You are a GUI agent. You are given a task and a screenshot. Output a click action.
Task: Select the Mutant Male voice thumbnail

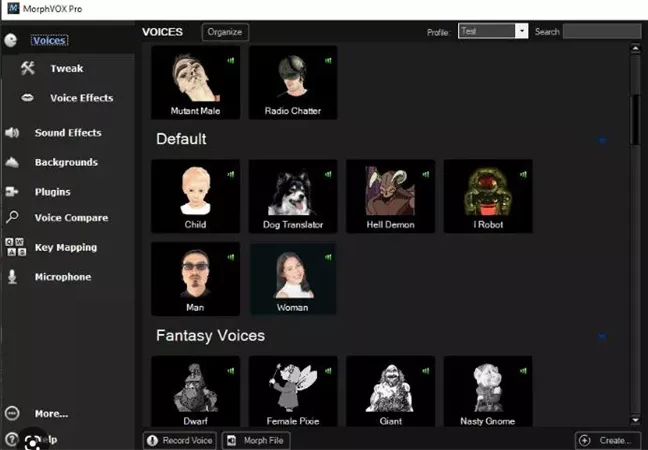pyautogui.click(x=195, y=82)
